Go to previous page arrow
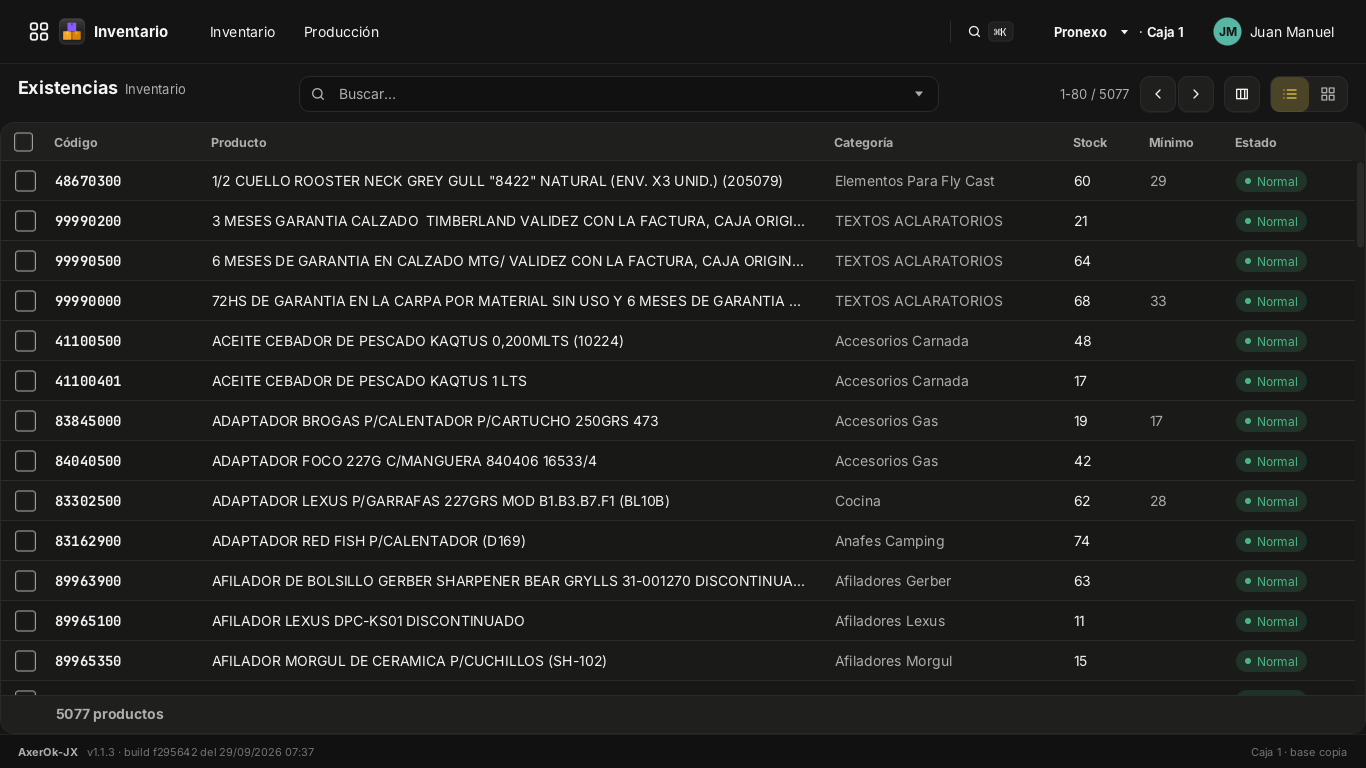 point(1158,94)
